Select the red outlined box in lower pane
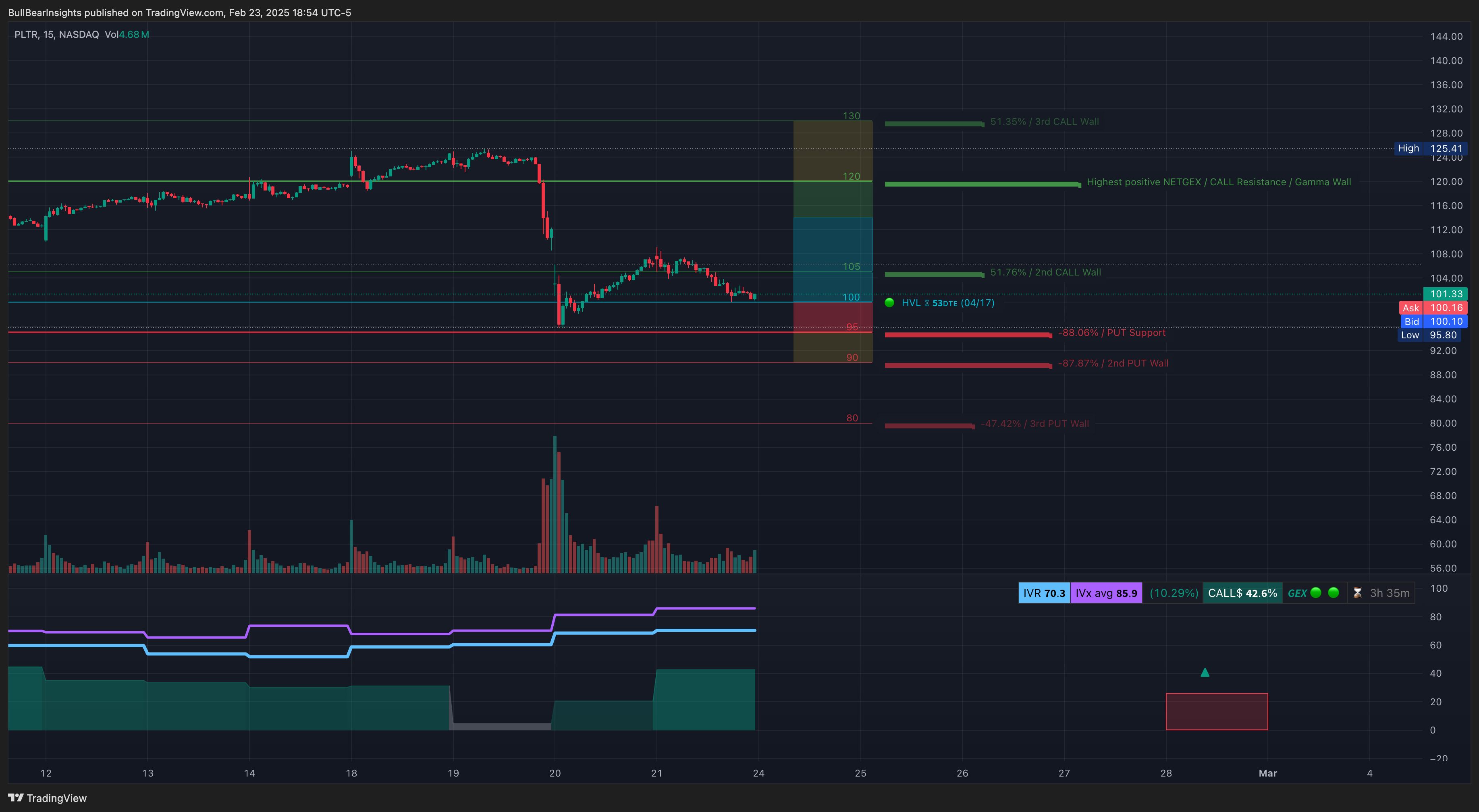Viewport: 1479px width, 812px height. pyautogui.click(x=1217, y=712)
